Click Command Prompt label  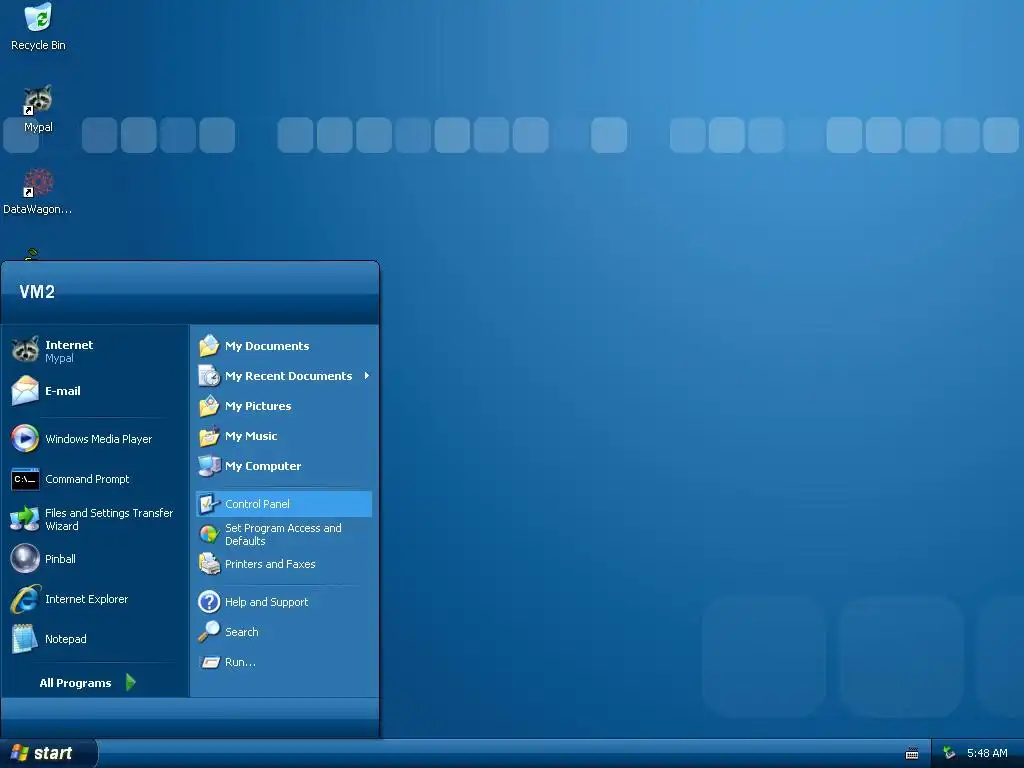pyautogui.click(x=88, y=479)
